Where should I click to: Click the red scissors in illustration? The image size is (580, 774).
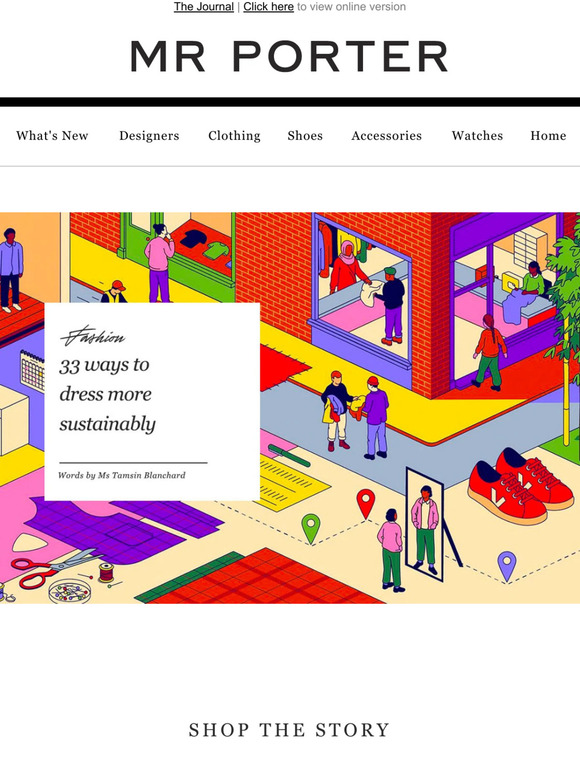click(x=54, y=568)
